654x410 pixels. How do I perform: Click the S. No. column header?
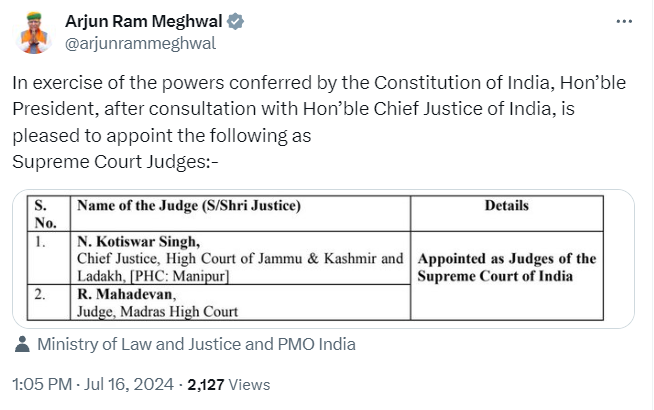click(42, 214)
